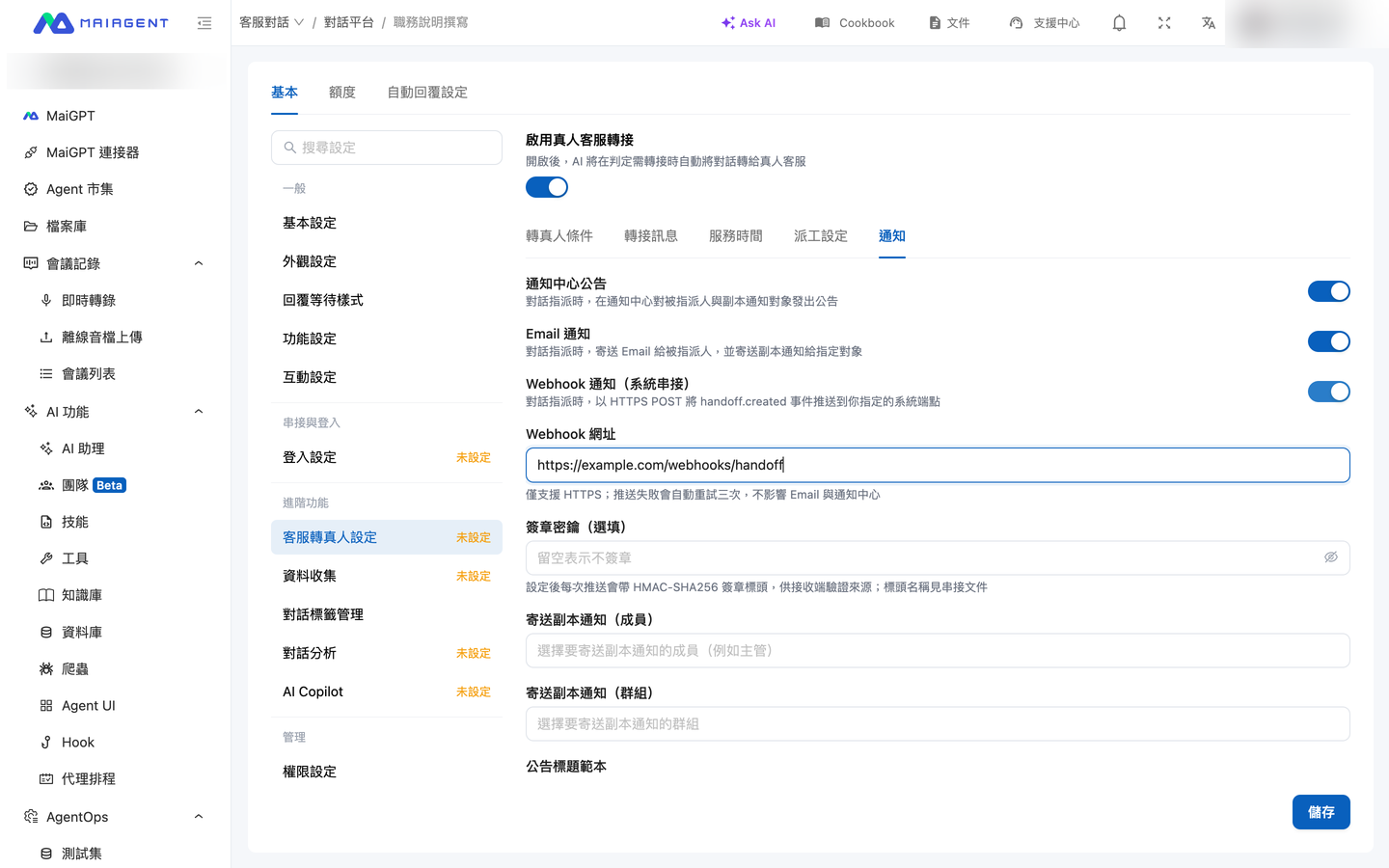Collapse the 會議記錄 section

click(199, 263)
